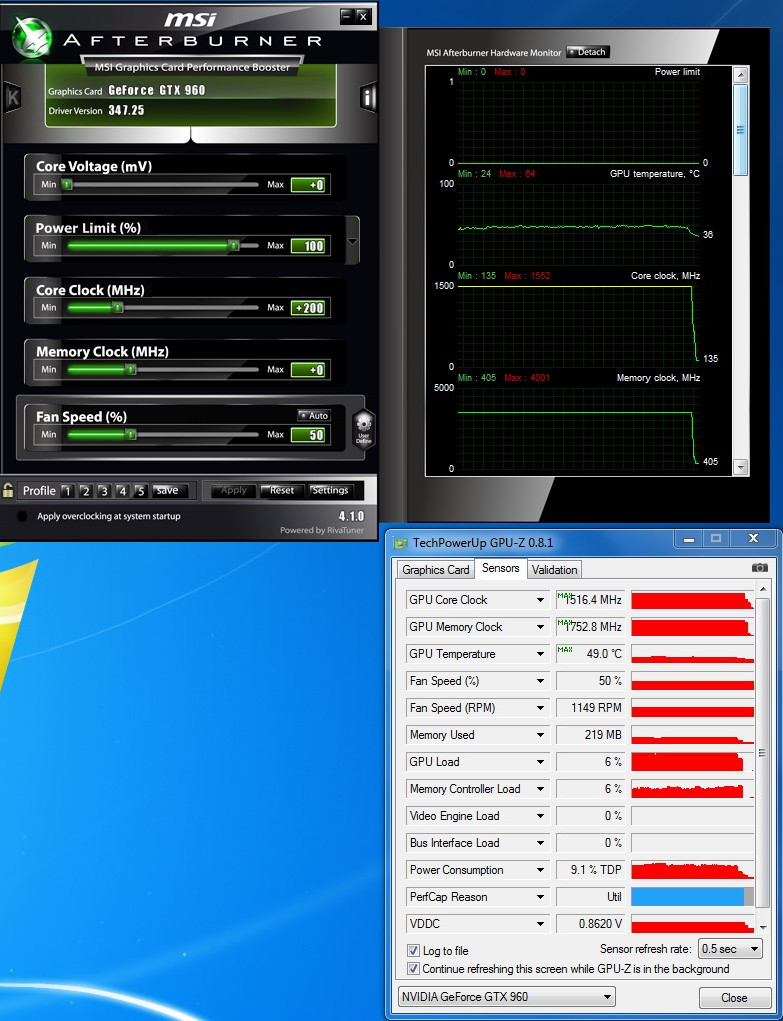Open the Validation tab

point(554,570)
